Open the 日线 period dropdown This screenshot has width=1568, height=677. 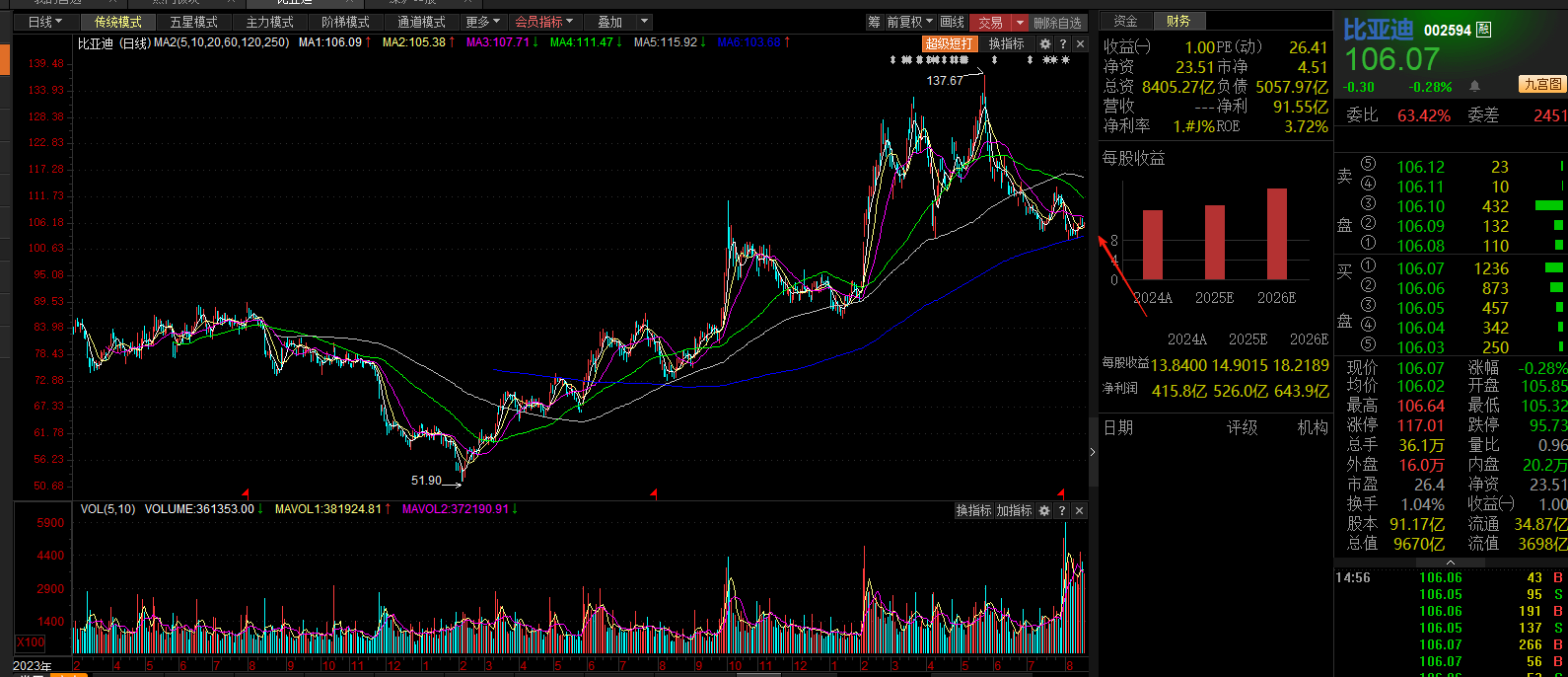44,22
